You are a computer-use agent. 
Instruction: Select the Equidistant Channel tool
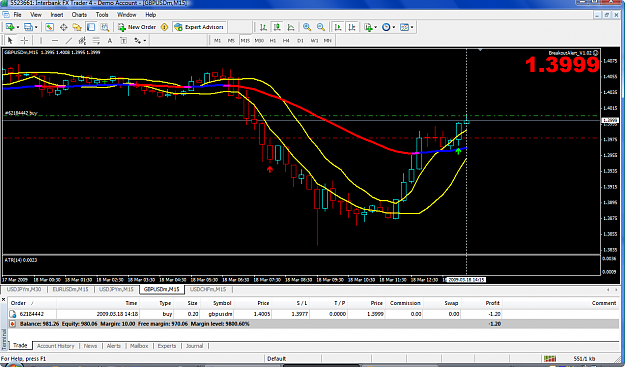(x=83, y=40)
